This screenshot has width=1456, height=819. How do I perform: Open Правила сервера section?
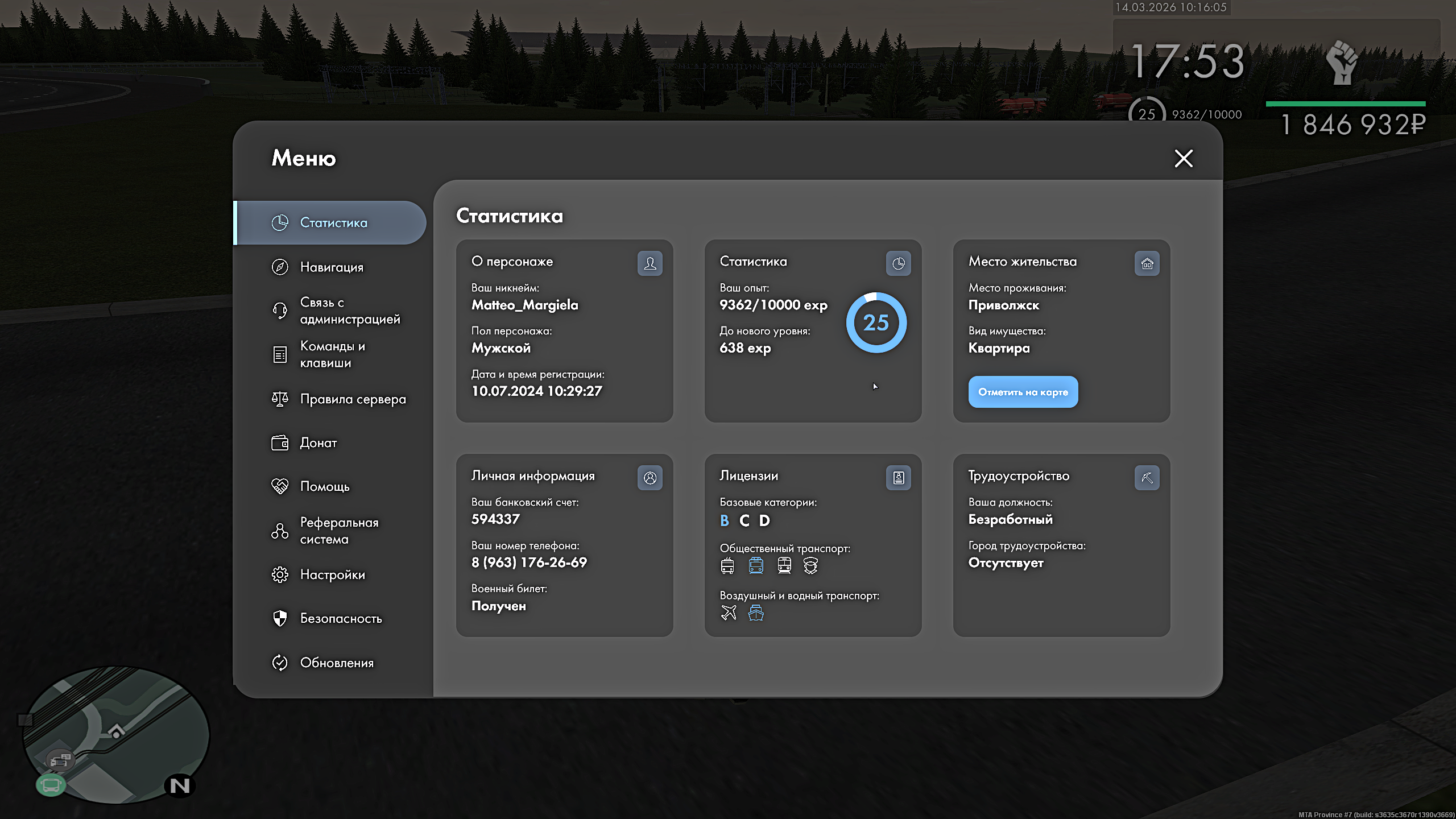(353, 399)
